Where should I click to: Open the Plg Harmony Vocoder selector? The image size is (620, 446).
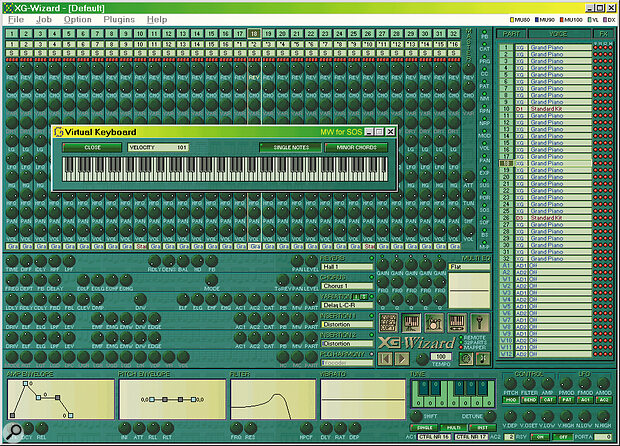point(347,363)
